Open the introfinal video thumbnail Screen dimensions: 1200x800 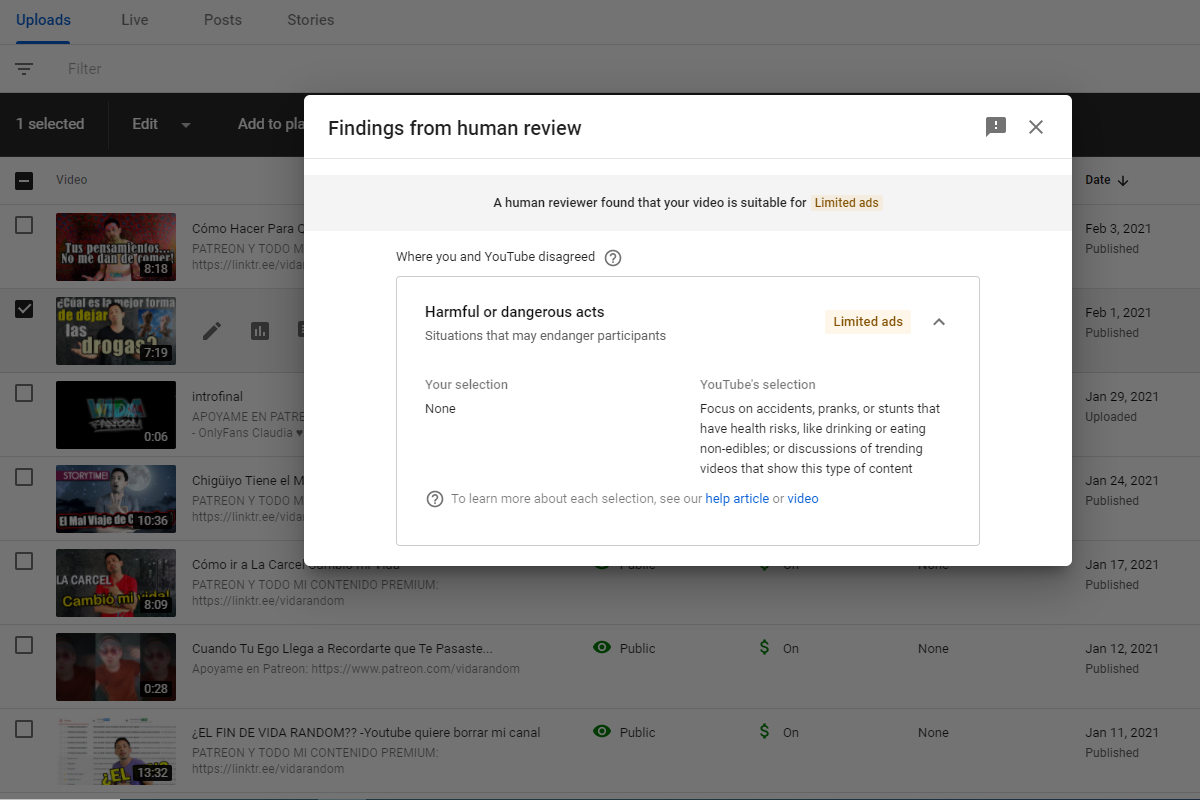[x=116, y=414]
